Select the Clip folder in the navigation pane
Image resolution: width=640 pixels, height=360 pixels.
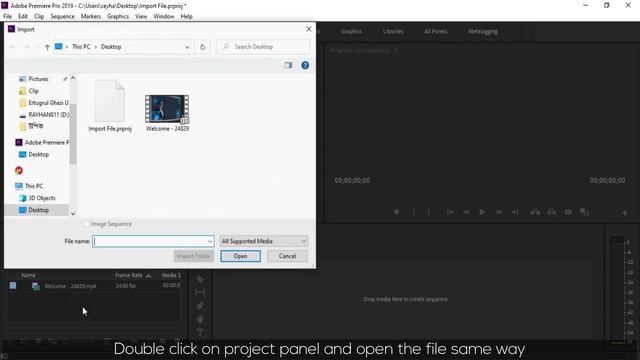coord(33,91)
